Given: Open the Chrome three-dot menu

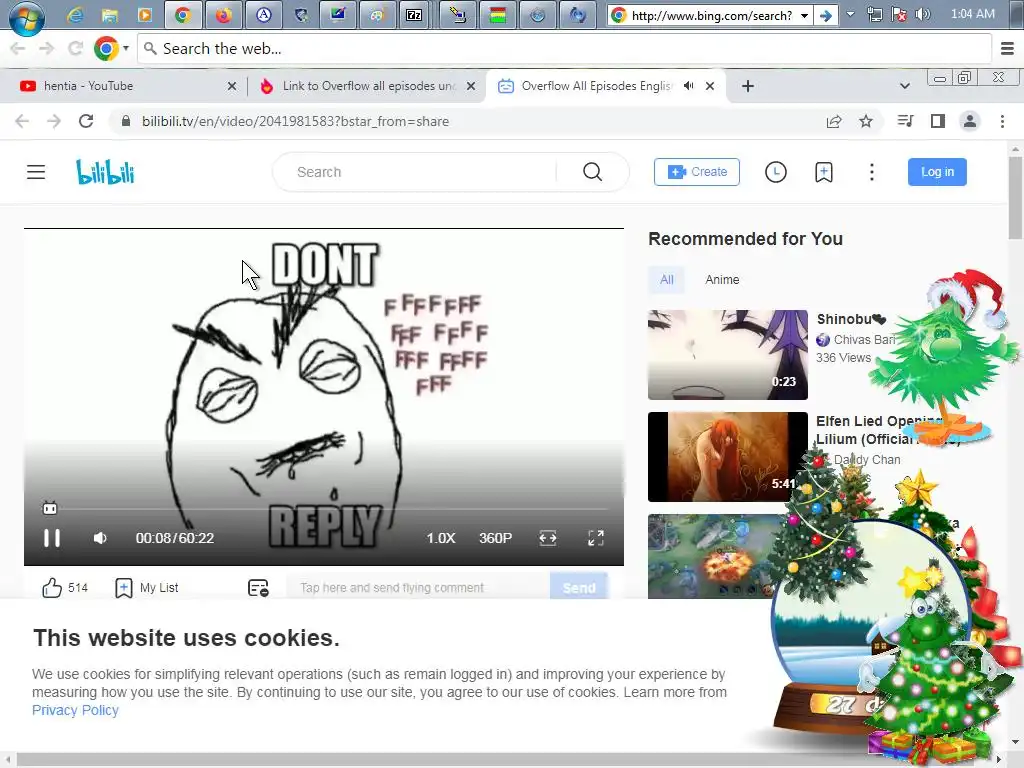Looking at the screenshot, I should click(1002, 121).
